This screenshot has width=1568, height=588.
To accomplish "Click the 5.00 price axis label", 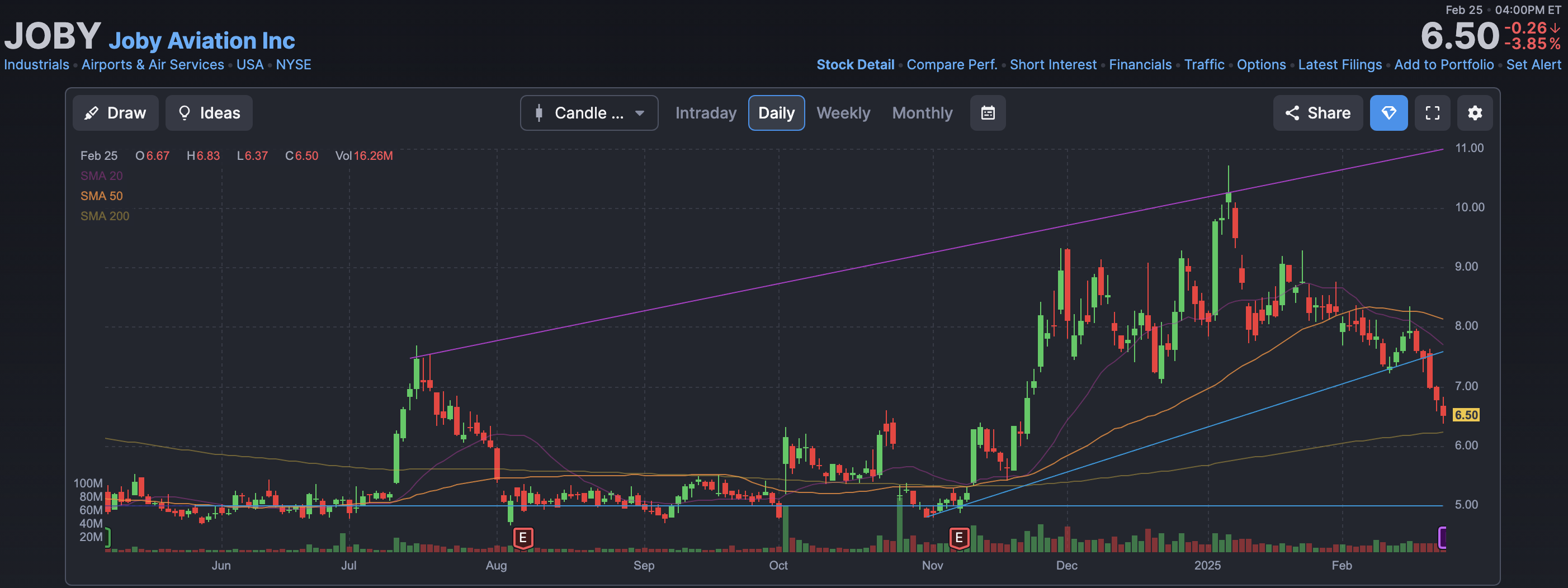I will tap(1466, 505).
